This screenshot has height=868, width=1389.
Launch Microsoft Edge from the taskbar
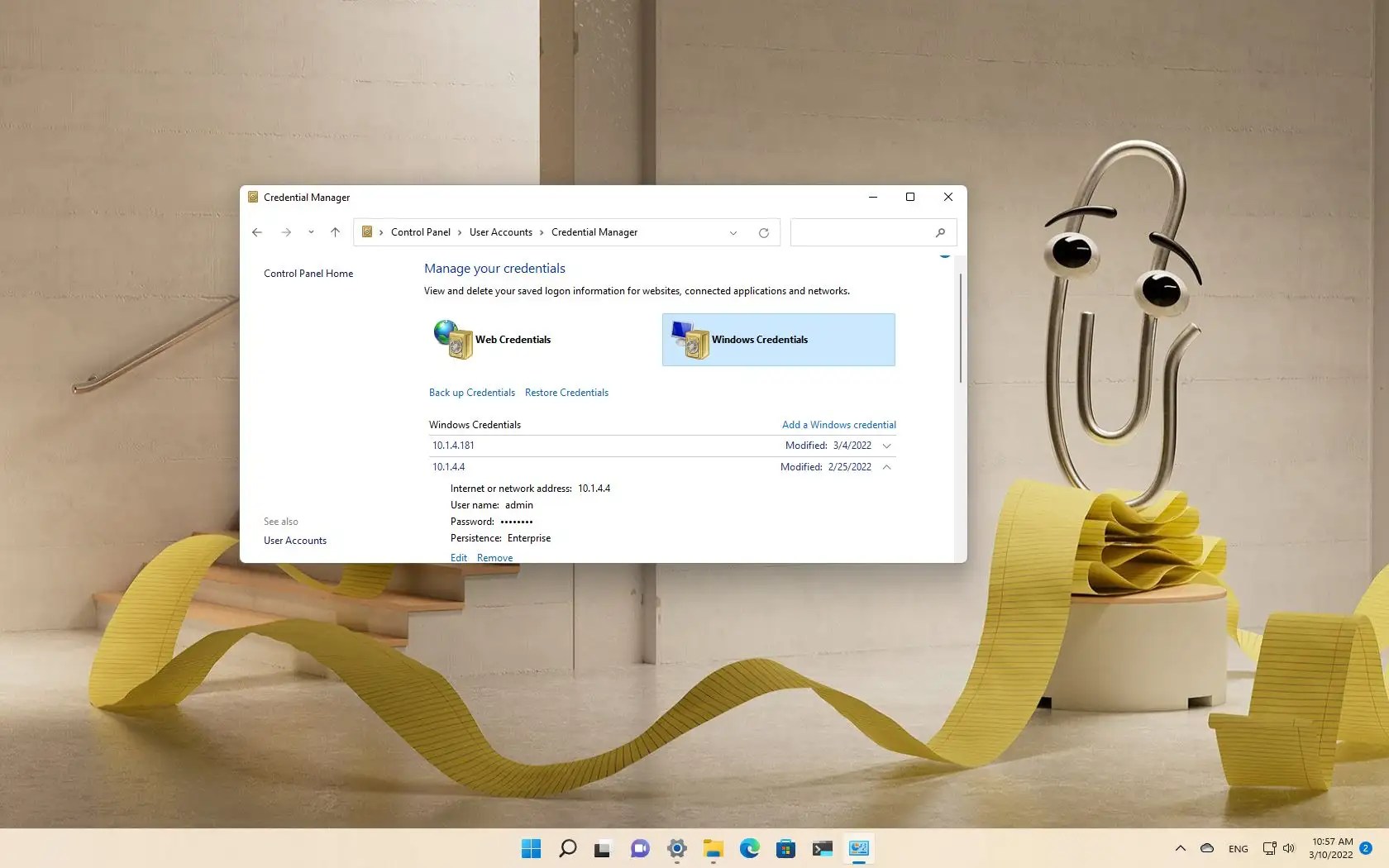[749, 848]
